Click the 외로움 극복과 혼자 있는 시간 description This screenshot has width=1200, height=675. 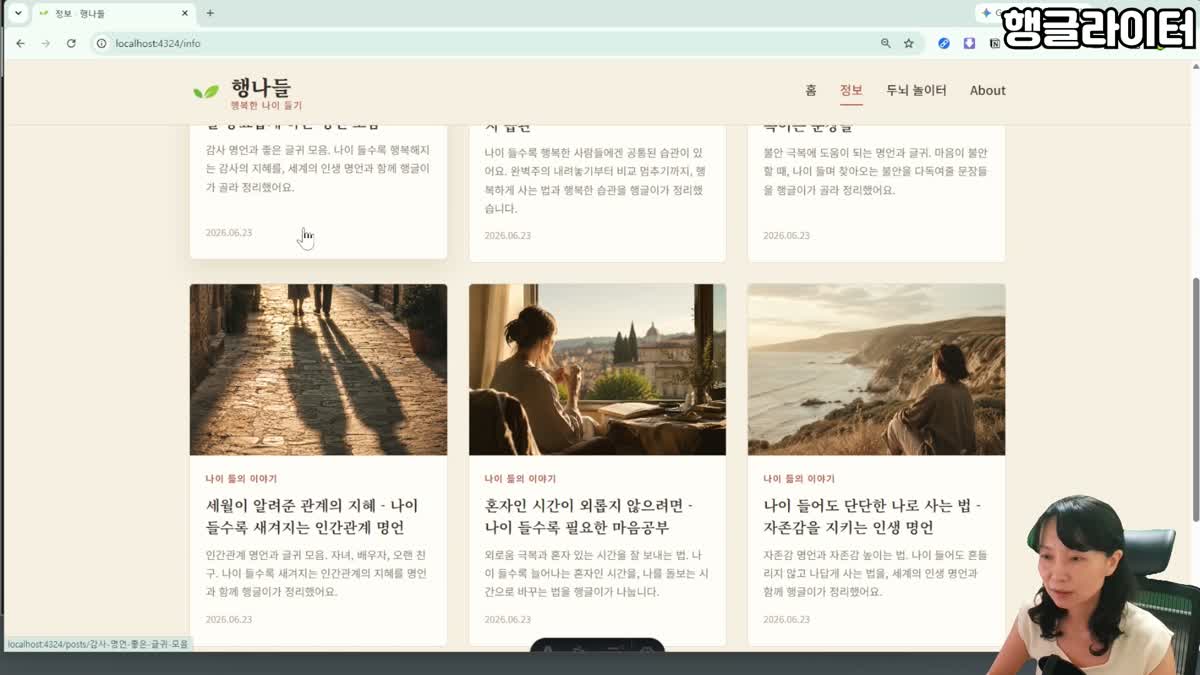tap(597, 573)
